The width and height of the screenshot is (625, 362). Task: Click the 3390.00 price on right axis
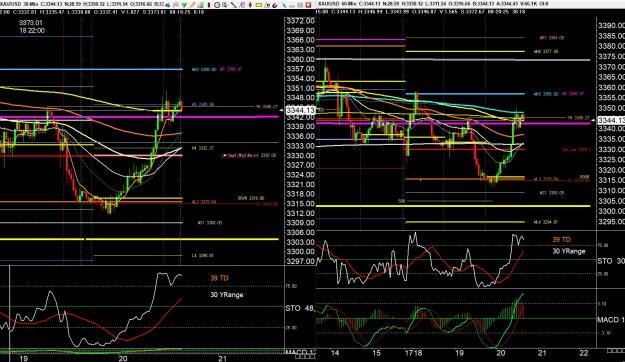[x=611, y=26]
